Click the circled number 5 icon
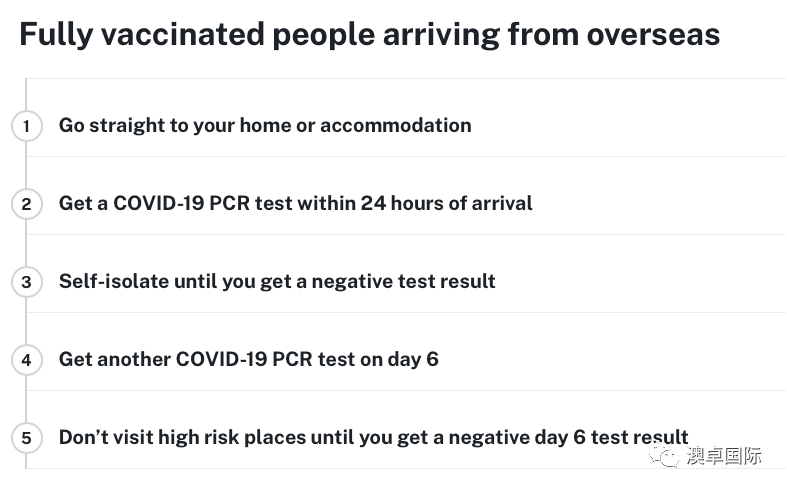787x490 pixels. 26,438
